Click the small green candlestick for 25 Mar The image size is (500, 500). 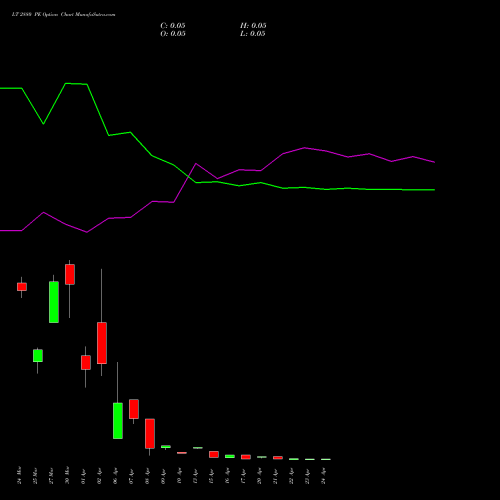click(x=38, y=355)
